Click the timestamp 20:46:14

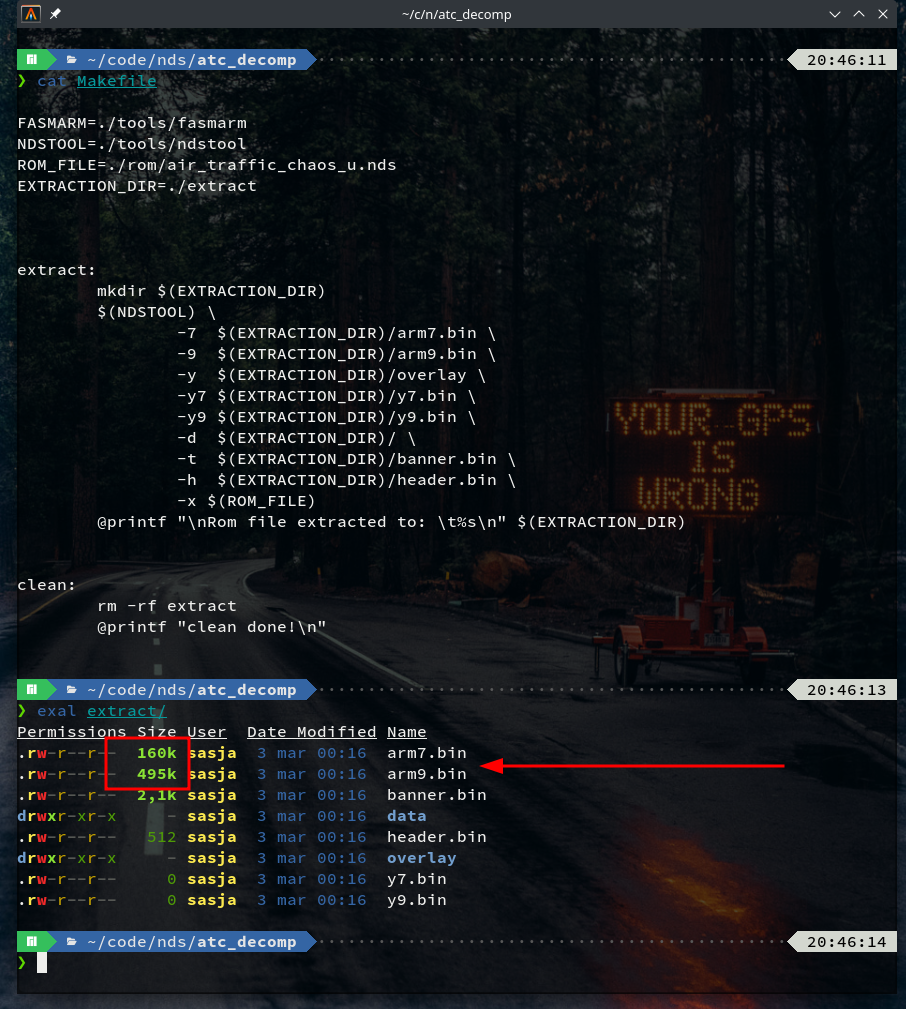pyautogui.click(x=846, y=942)
